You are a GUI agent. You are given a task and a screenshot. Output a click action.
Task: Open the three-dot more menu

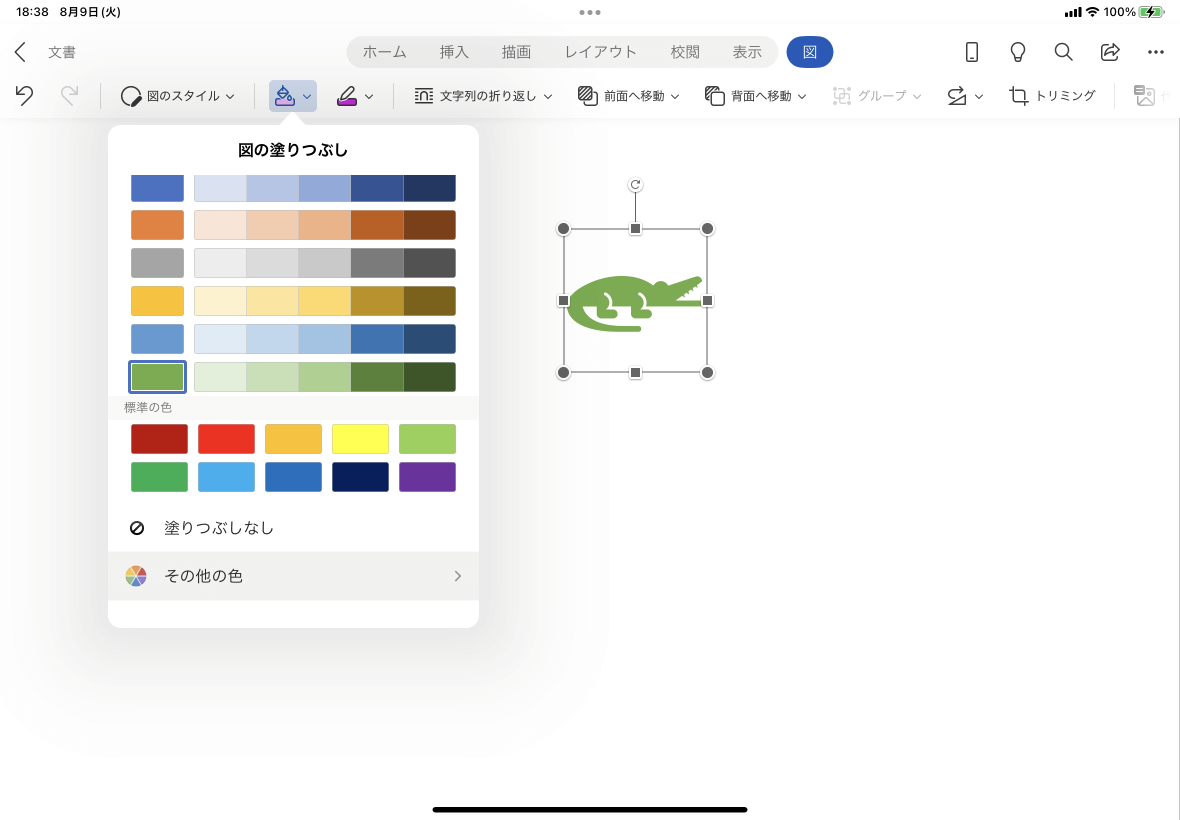coord(1156,52)
